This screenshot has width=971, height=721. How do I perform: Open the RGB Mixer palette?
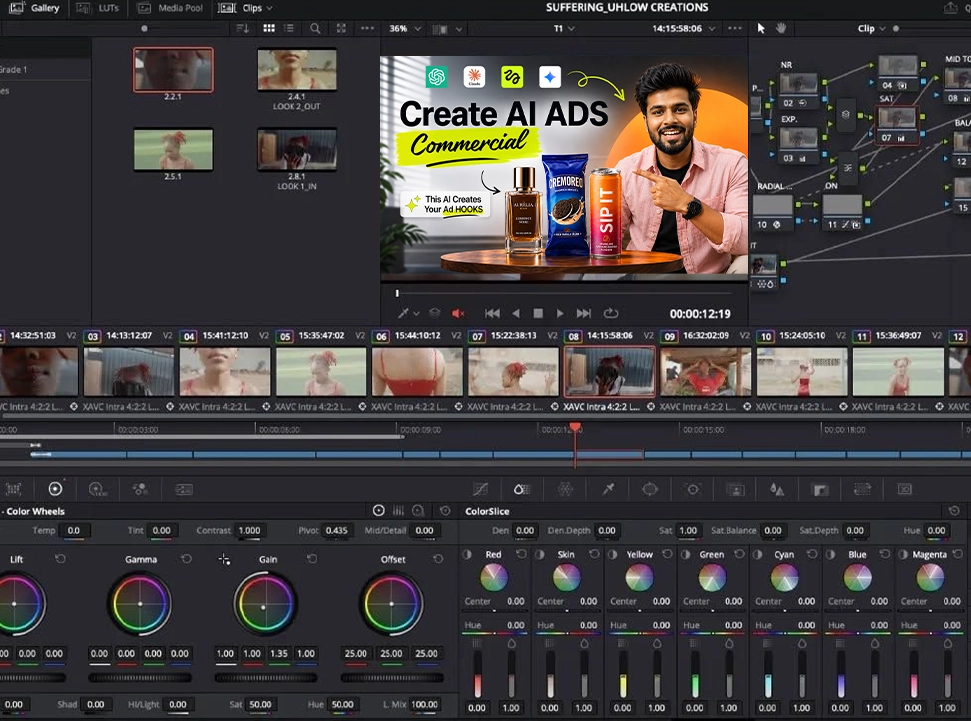click(141, 489)
